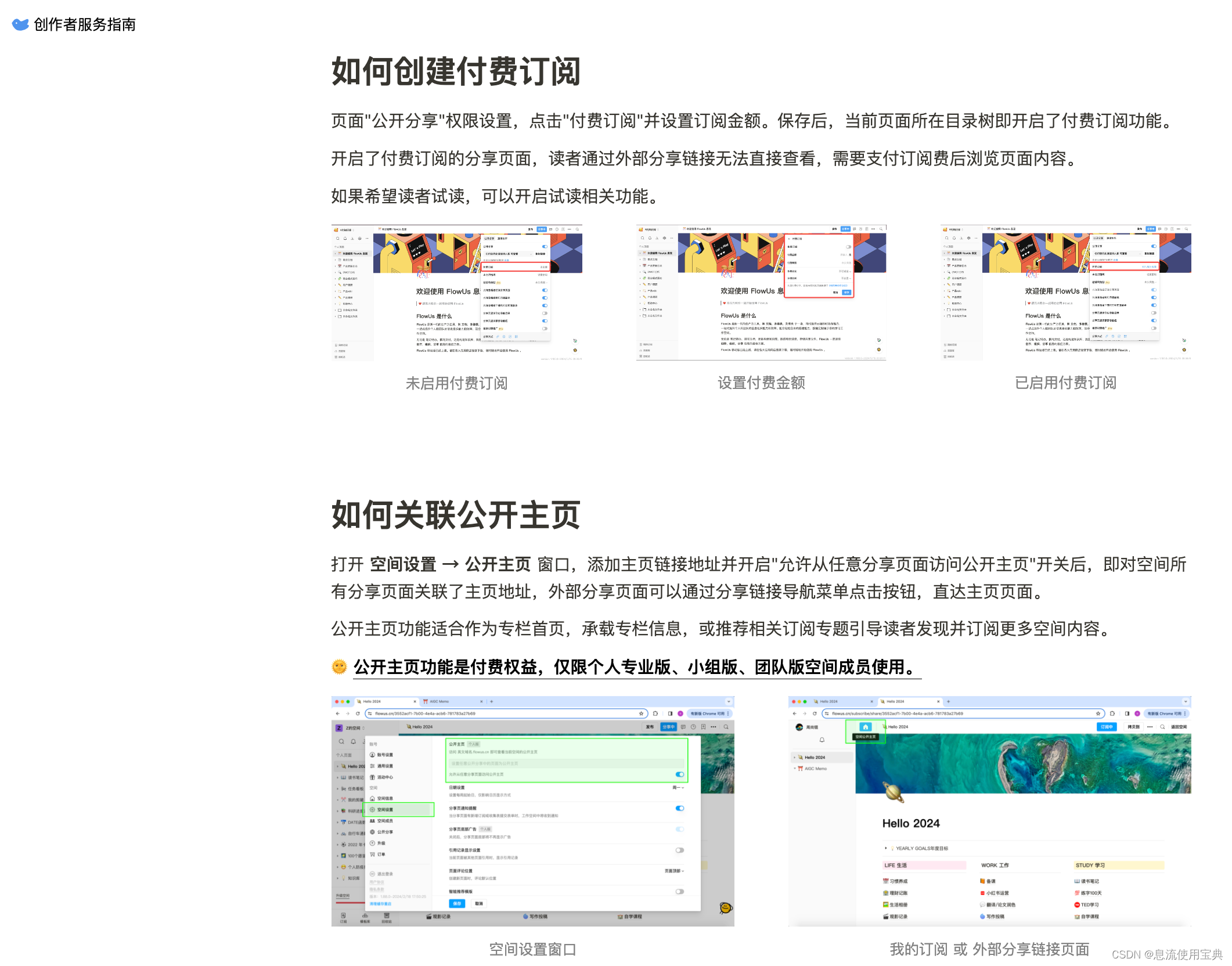Click the FlowUs bird logo at top-left

(20, 24)
